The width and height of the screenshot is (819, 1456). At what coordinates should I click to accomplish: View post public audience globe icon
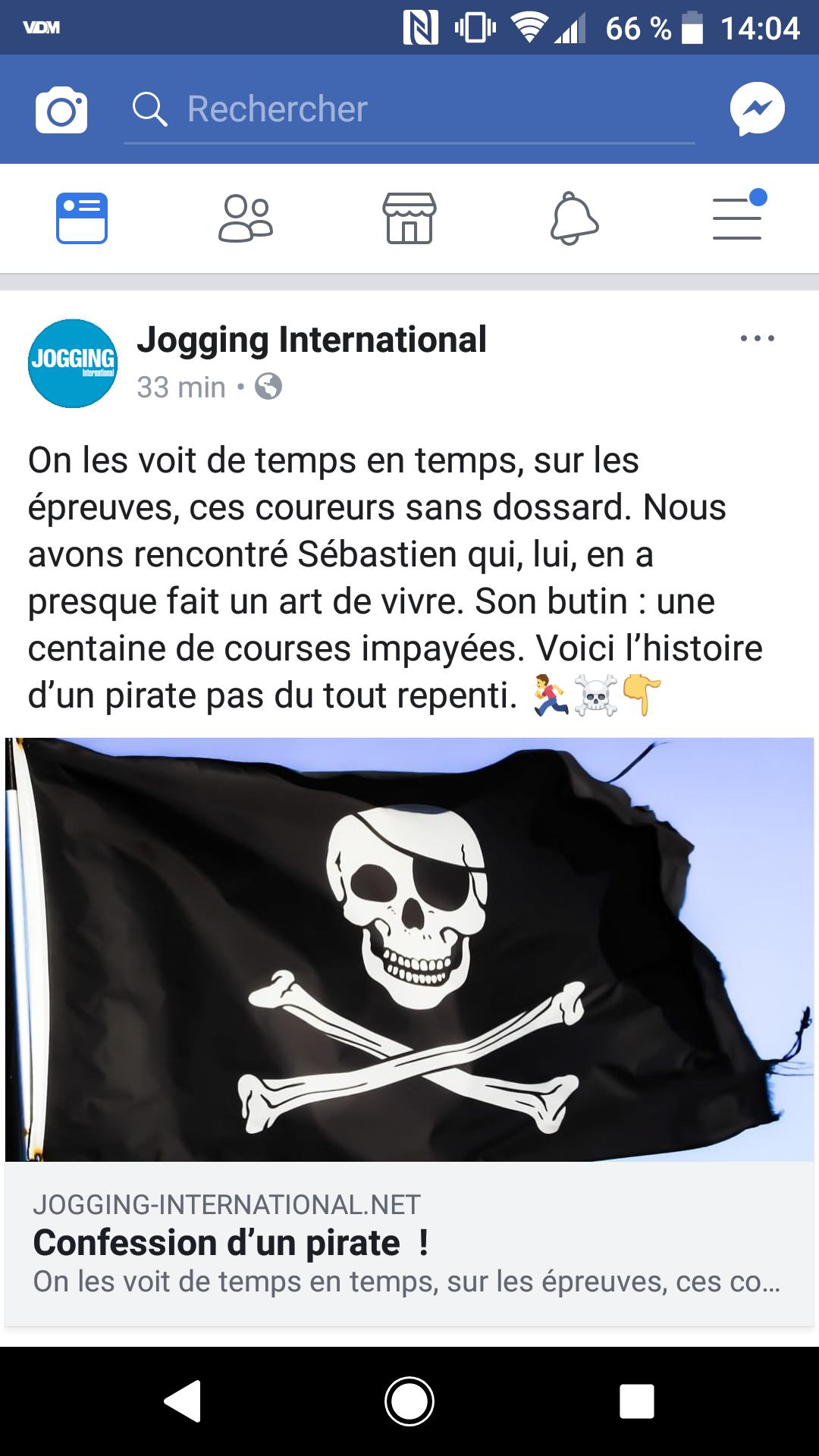[268, 387]
